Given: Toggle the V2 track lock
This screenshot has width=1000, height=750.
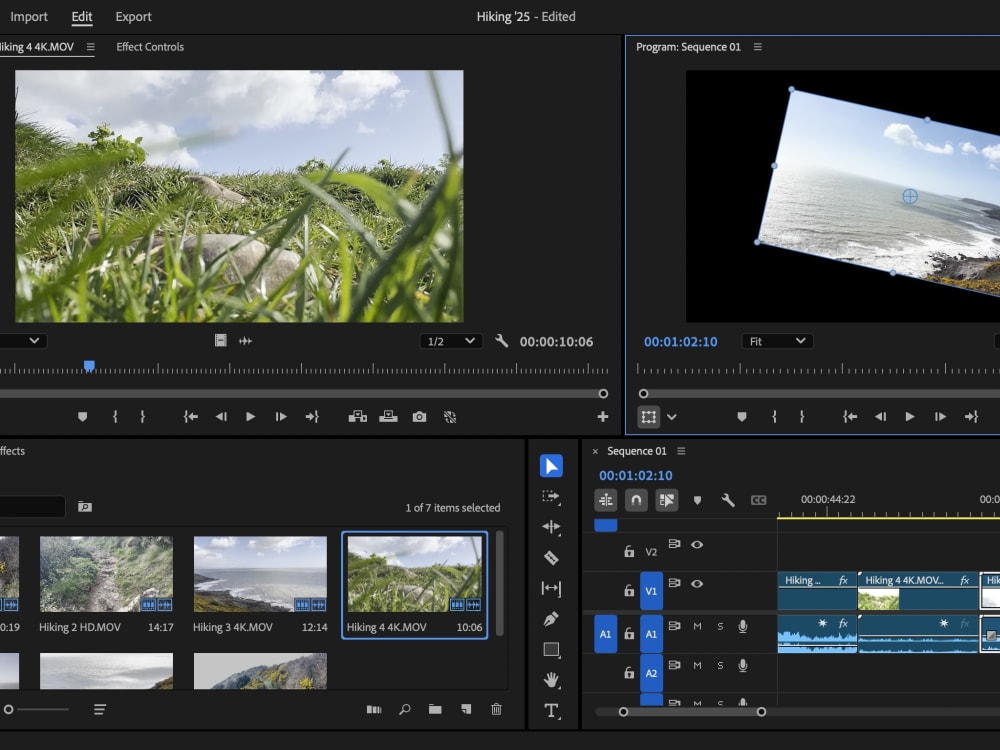Looking at the screenshot, I should click(629, 551).
